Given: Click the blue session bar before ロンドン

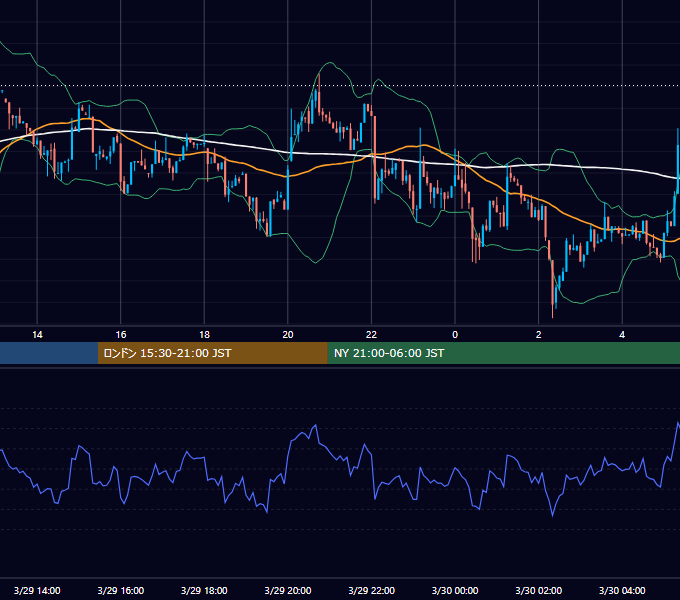Looking at the screenshot, I should [x=49, y=353].
